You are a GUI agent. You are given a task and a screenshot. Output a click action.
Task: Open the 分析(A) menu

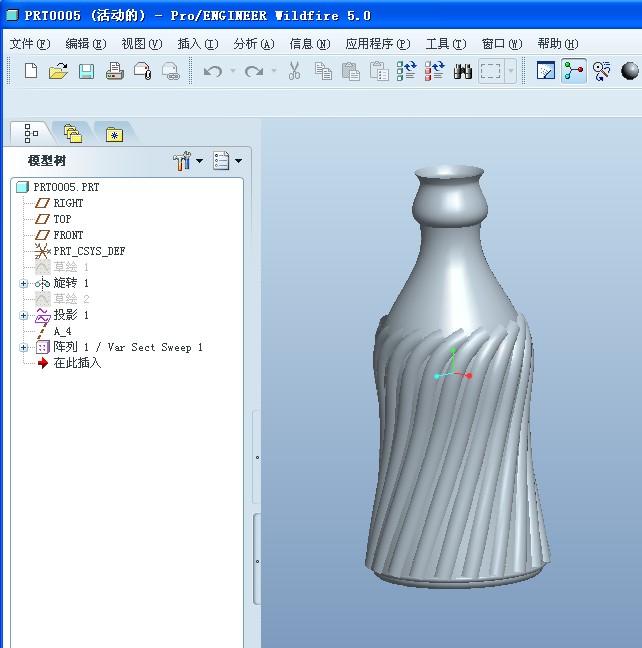(x=254, y=44)
